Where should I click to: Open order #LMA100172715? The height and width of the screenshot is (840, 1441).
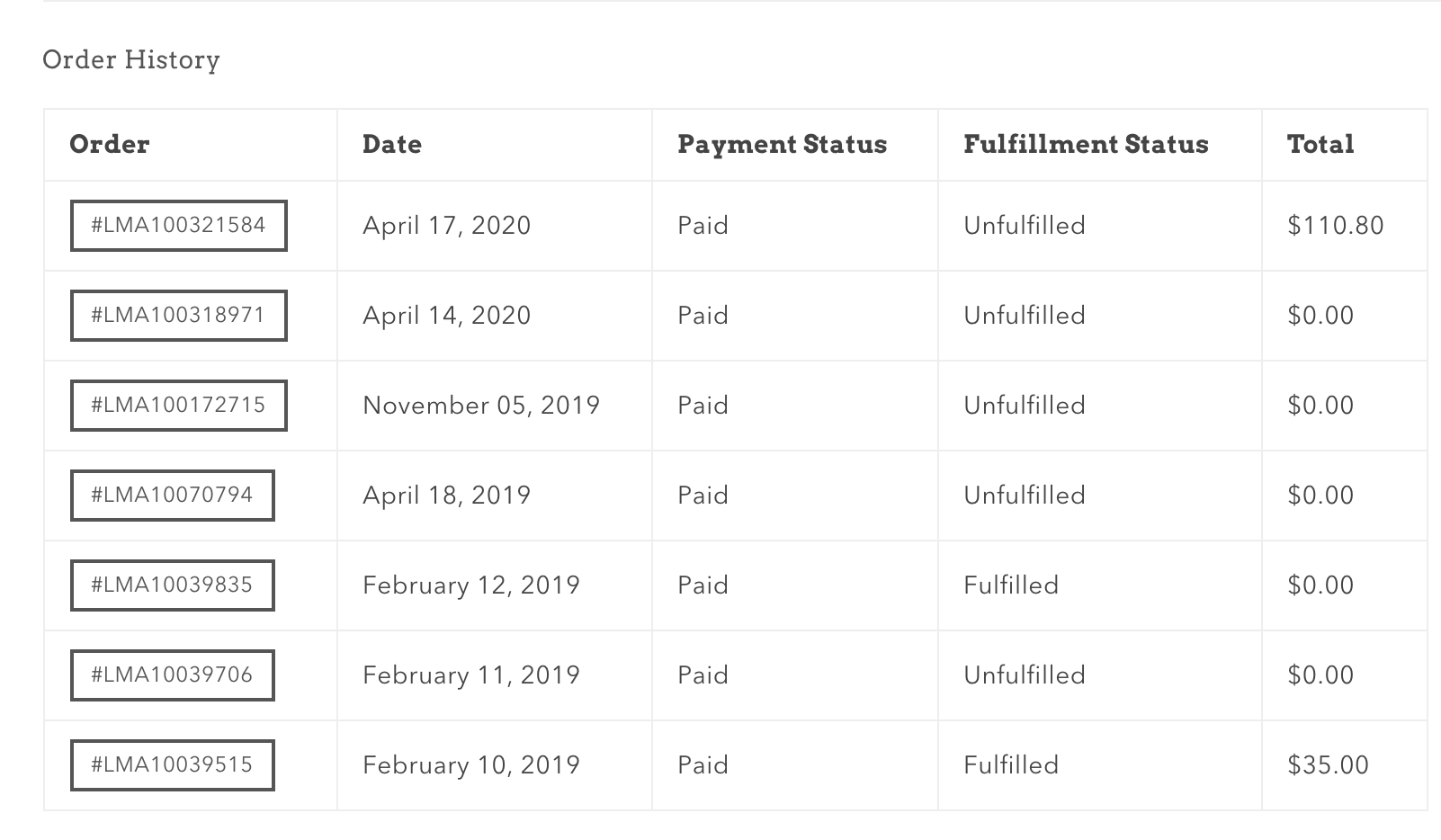coord(178,406)
